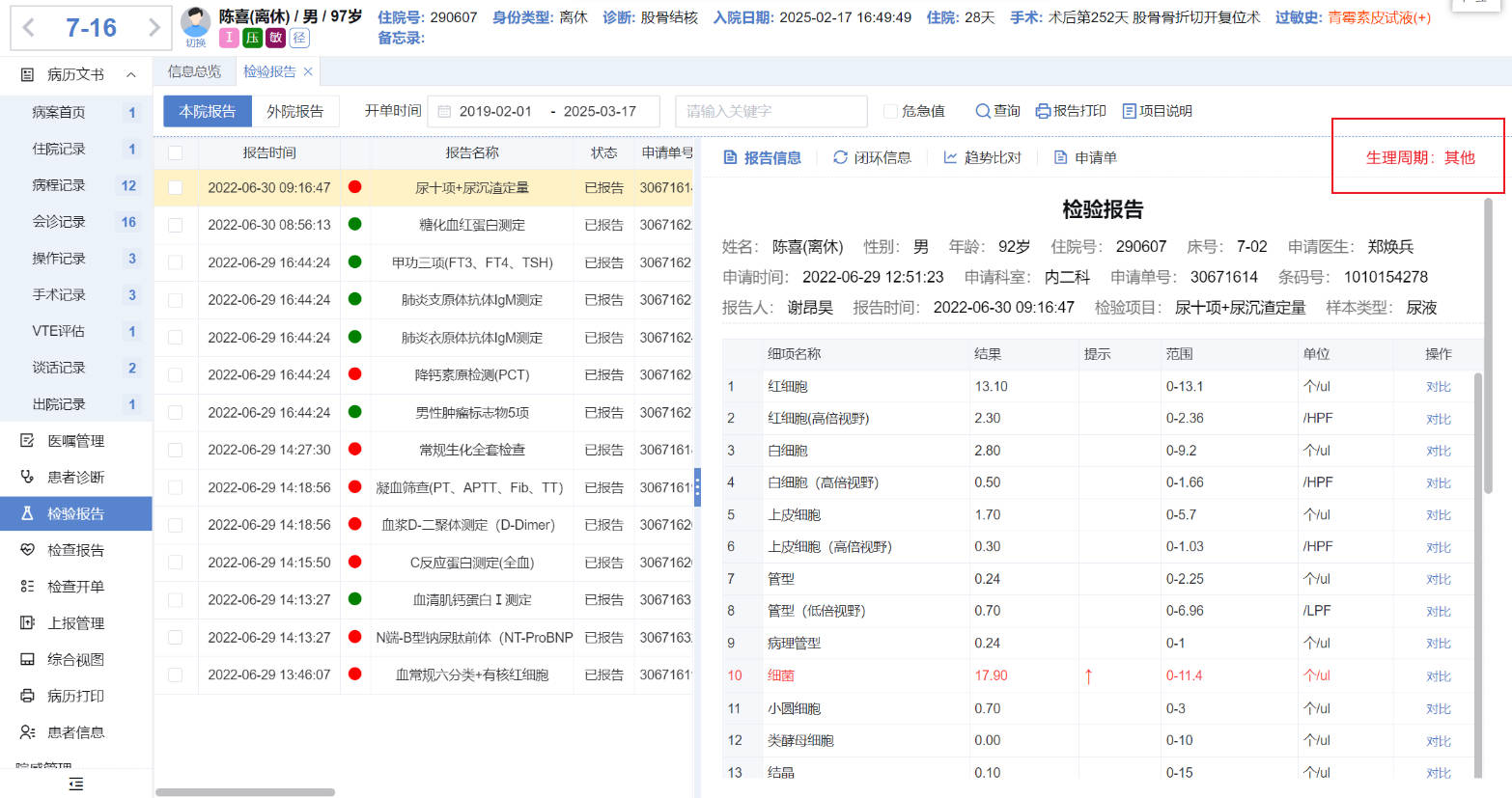Check the box for 糖化血红蛋白测定 row
1512x798 pixels.
[175, 225]
